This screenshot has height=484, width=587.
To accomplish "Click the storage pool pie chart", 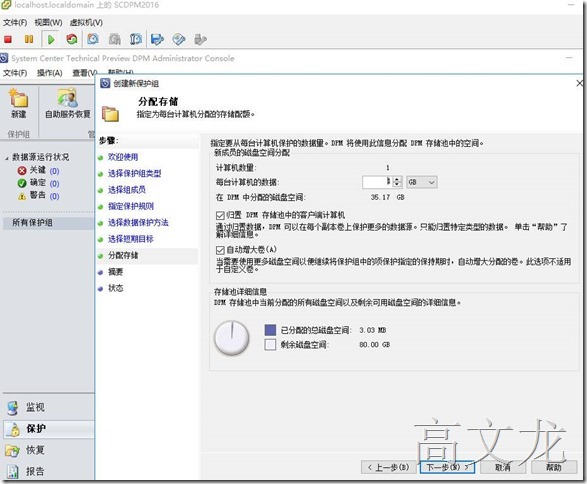I will click(x=231, y=338).
